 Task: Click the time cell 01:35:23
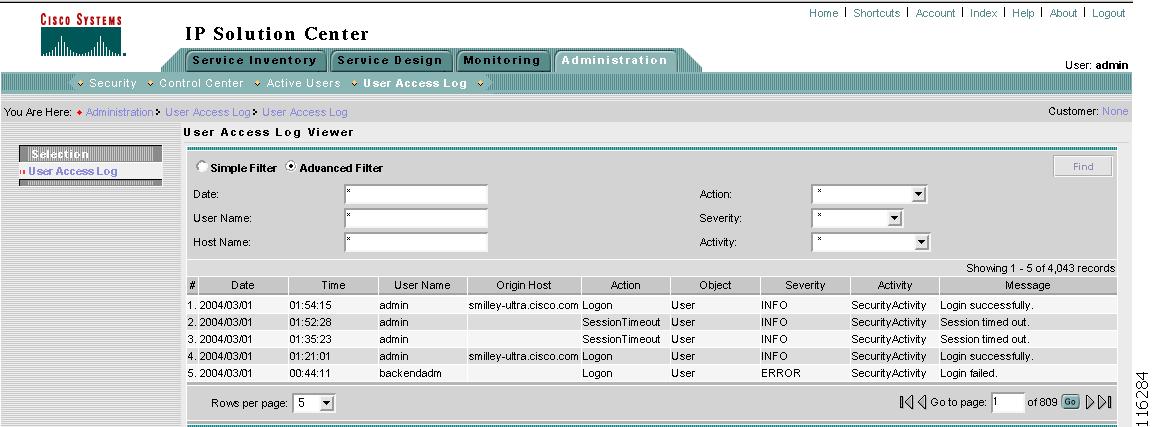310,339
